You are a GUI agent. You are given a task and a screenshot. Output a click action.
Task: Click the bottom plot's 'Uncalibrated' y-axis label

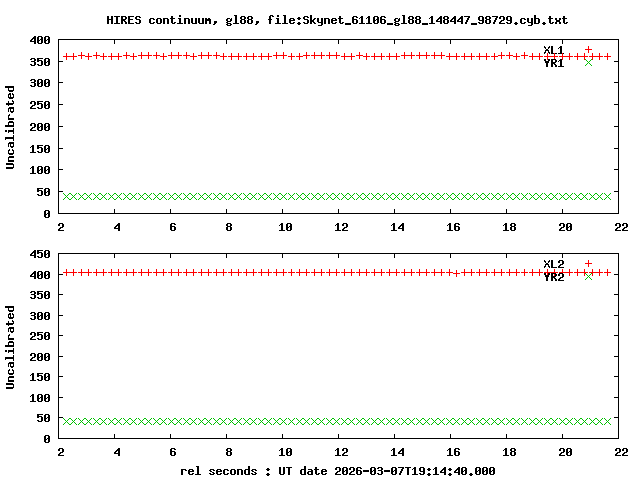pyautogui.click(x=11, y=347)
